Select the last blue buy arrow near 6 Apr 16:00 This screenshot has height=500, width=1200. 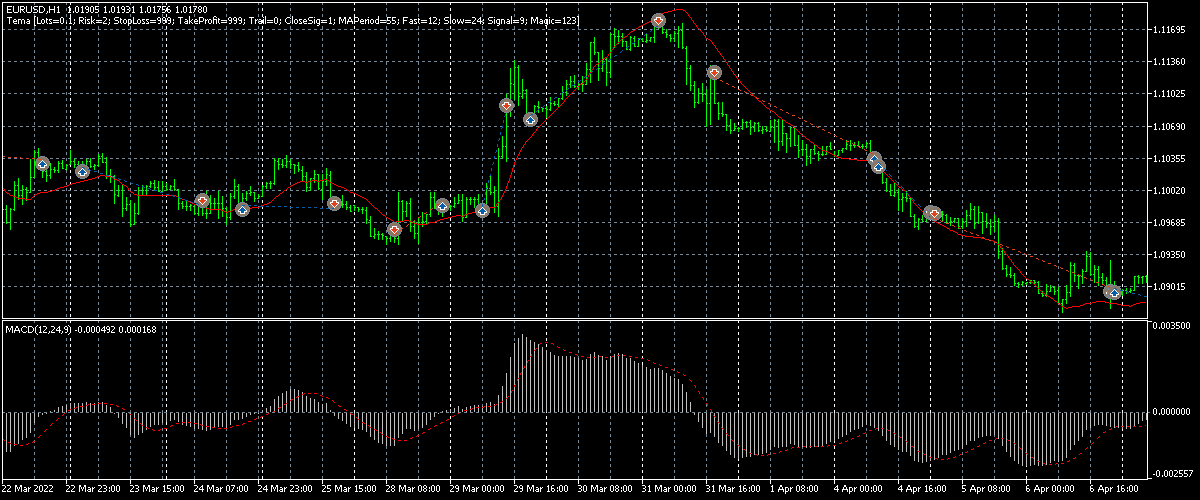click(1113, 292)
